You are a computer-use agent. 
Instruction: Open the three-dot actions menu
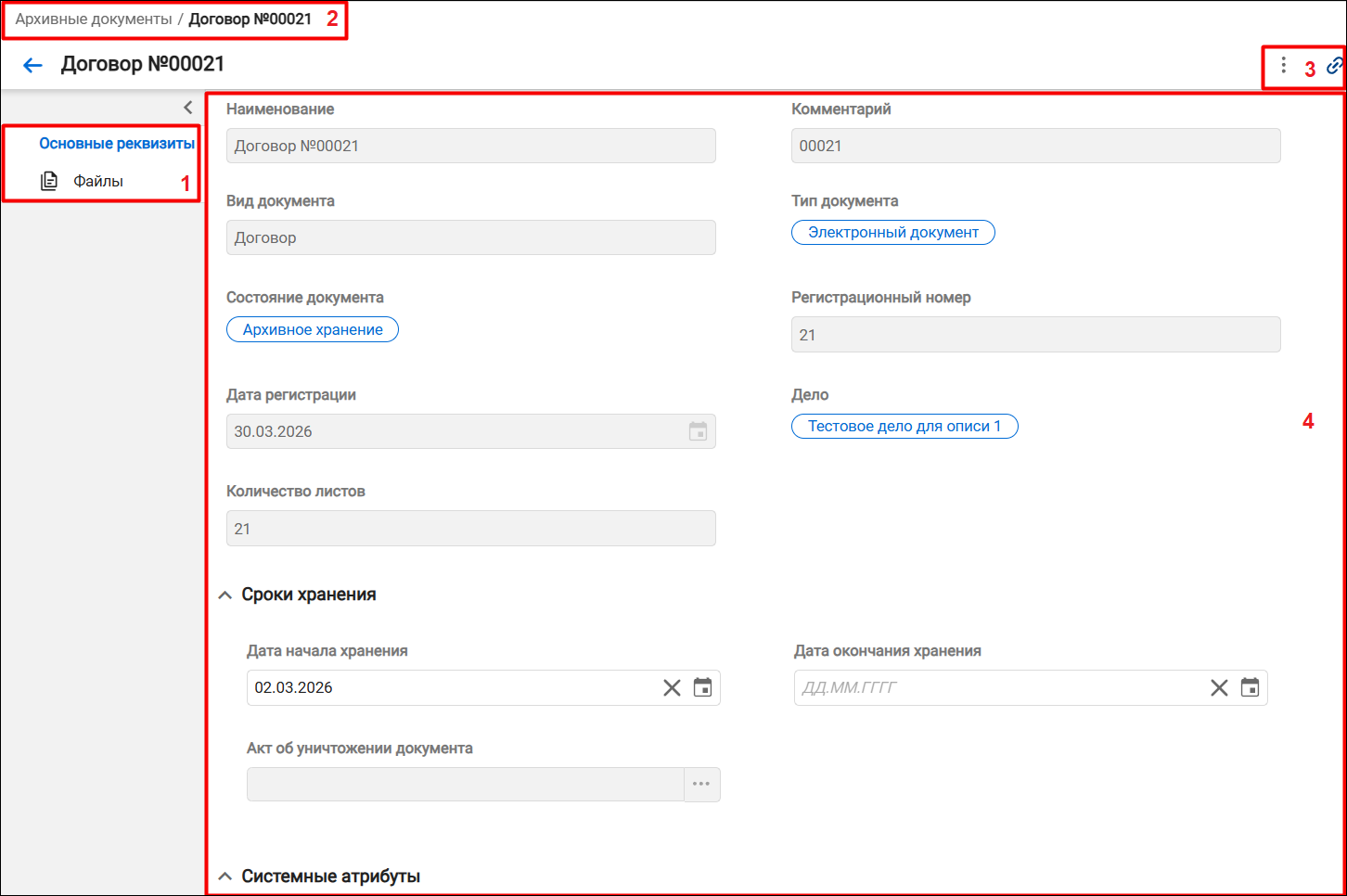[x=1283, y=65]
